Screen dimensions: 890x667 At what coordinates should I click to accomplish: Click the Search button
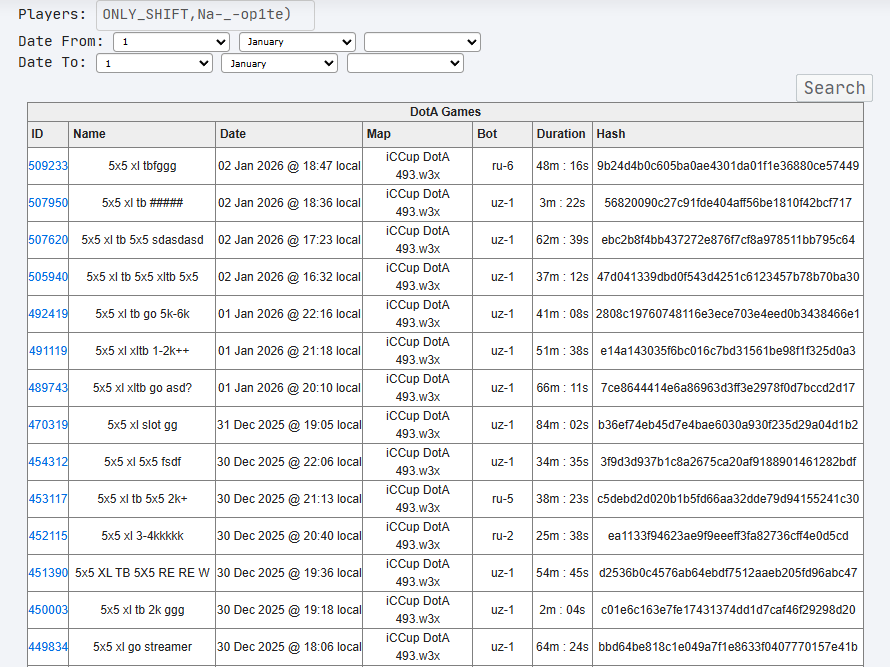click(x=834, y=88)
